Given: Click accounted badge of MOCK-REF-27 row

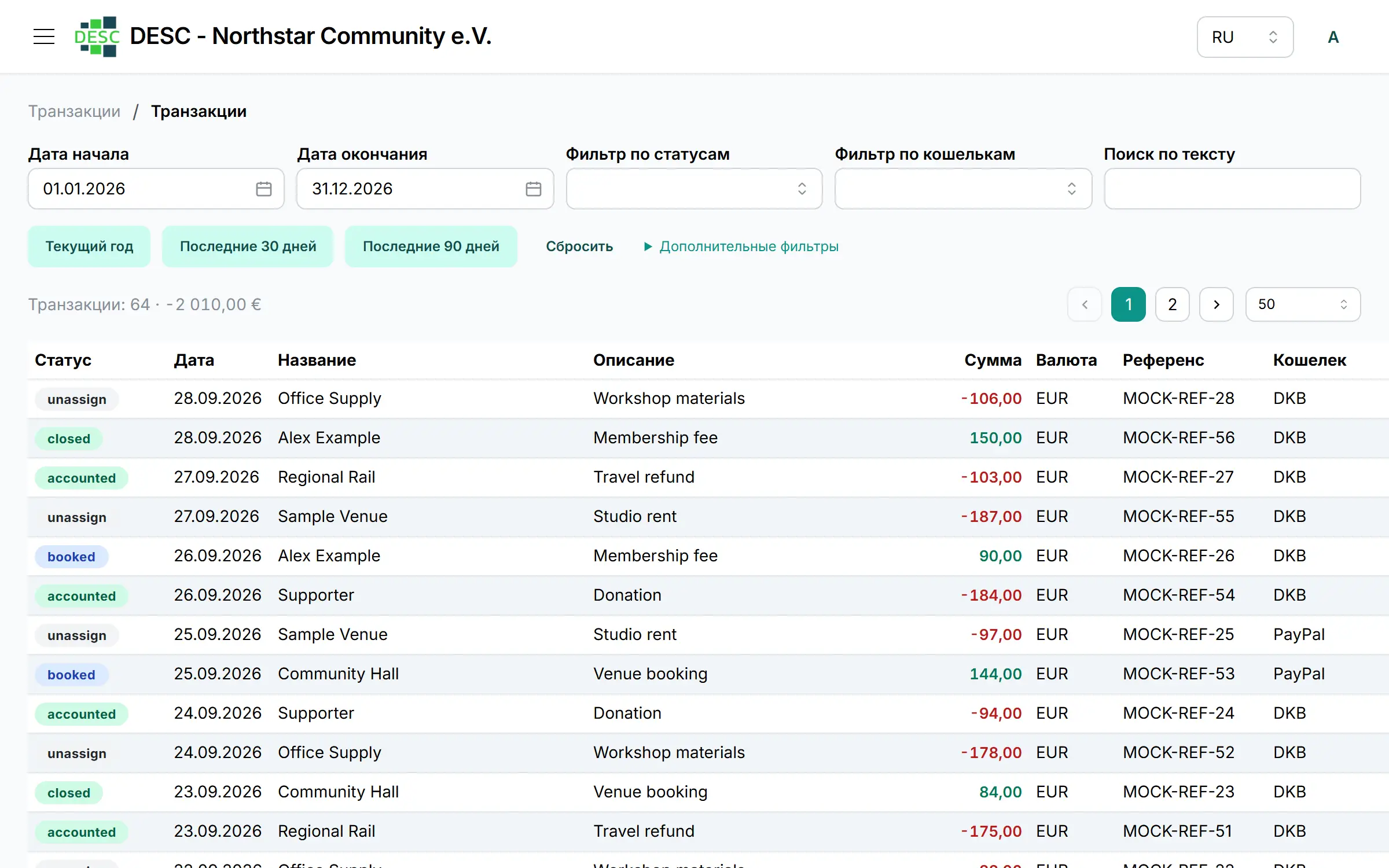Looking at the screenshot, I should click(82, 478).
